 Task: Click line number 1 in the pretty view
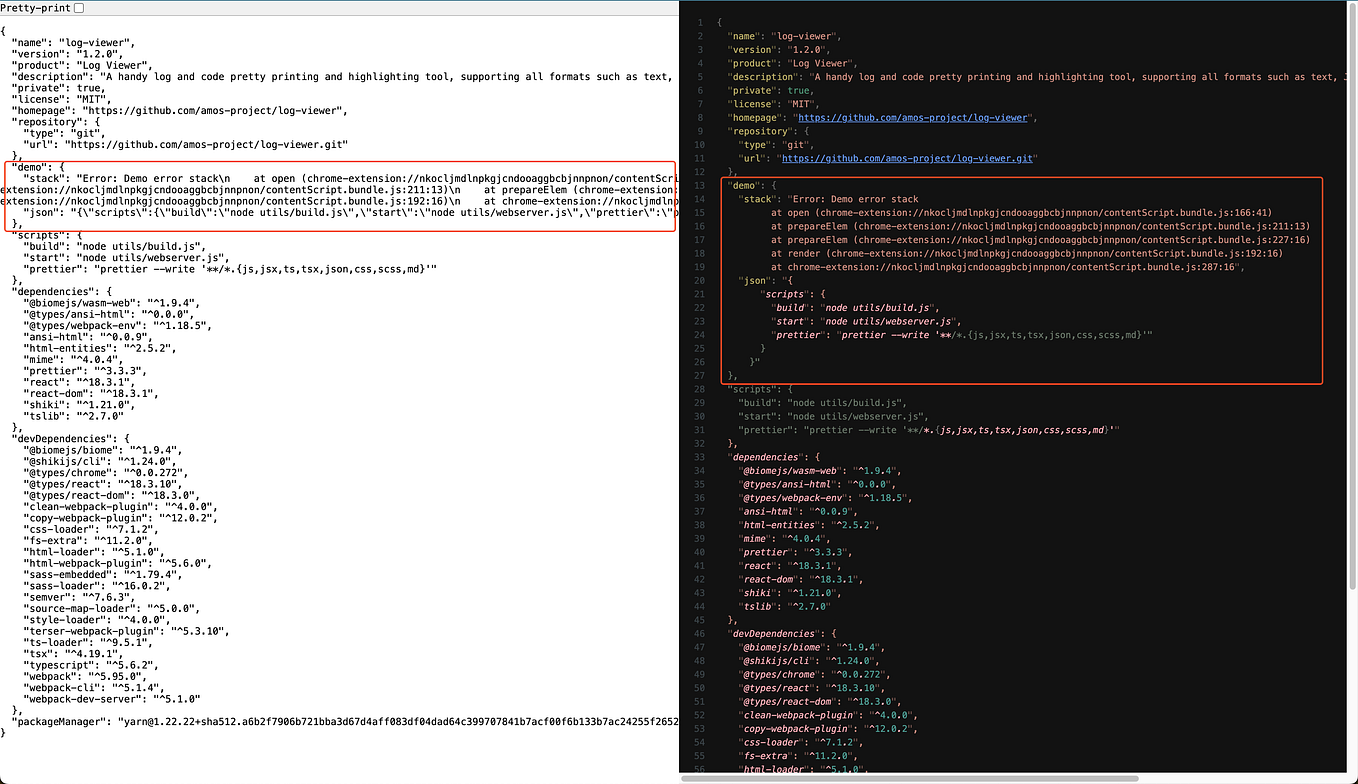pyautogui.click(x=701, y=22)
